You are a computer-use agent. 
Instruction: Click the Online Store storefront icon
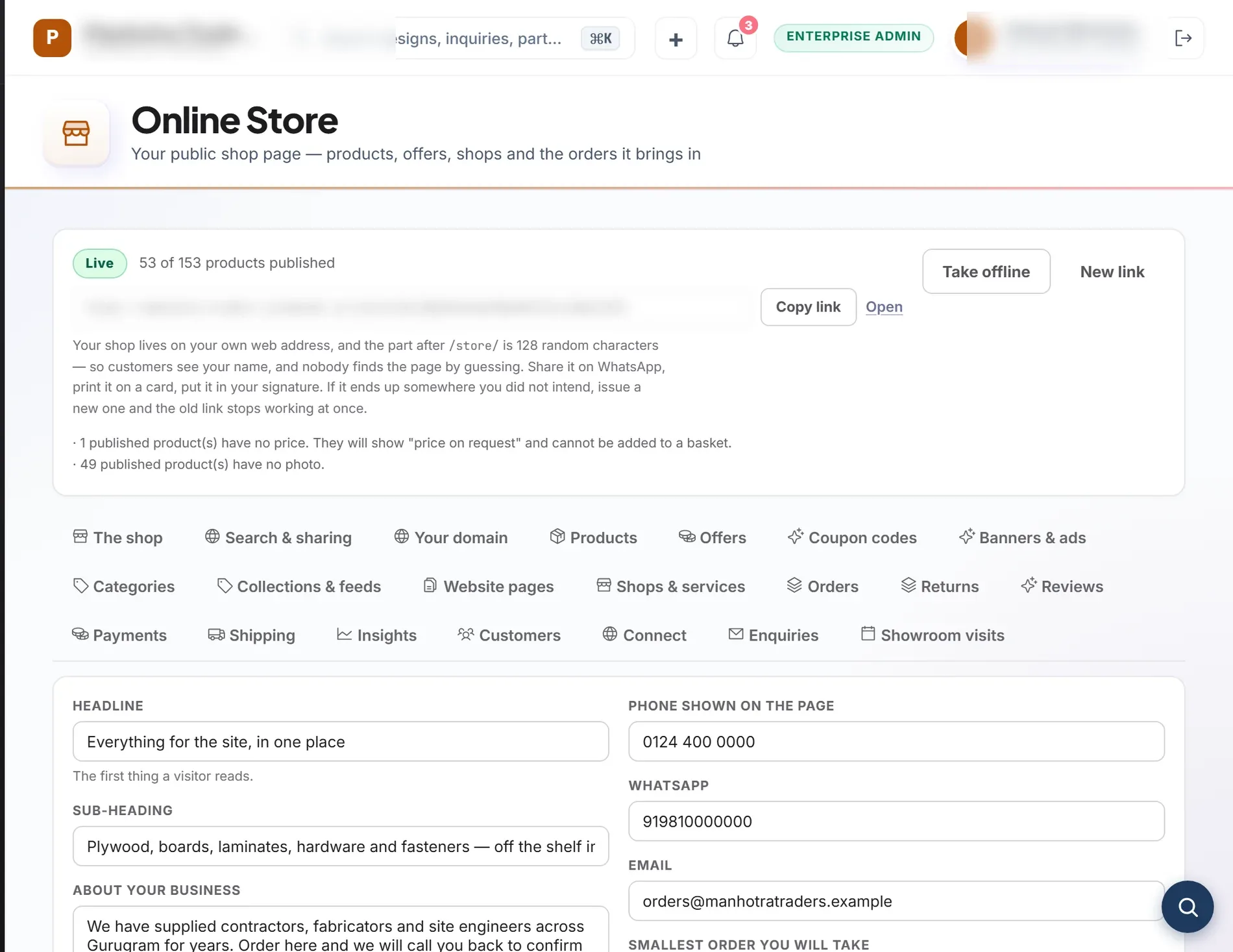click(76, 133)
